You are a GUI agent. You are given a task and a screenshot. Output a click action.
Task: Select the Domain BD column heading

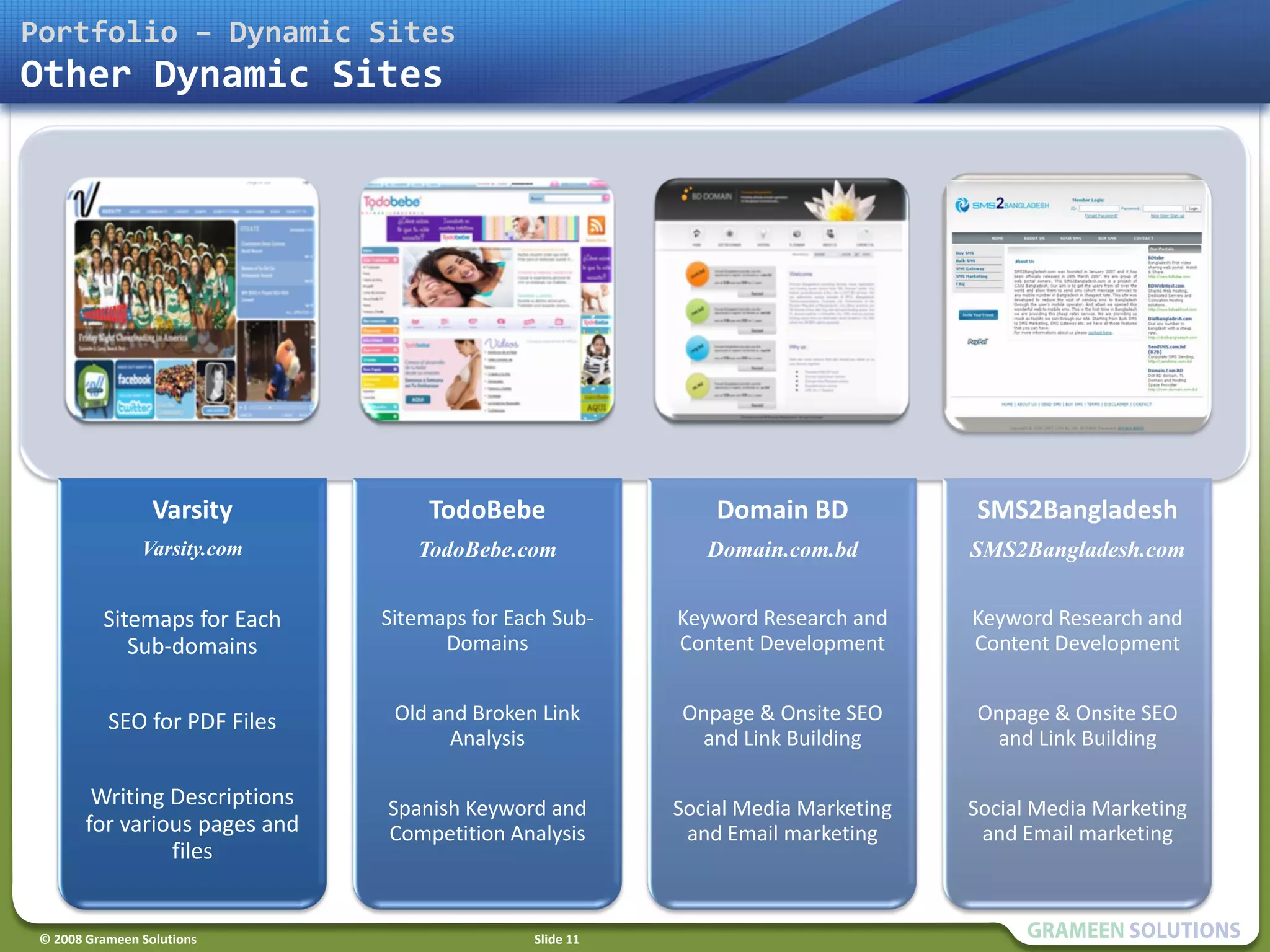783,510
